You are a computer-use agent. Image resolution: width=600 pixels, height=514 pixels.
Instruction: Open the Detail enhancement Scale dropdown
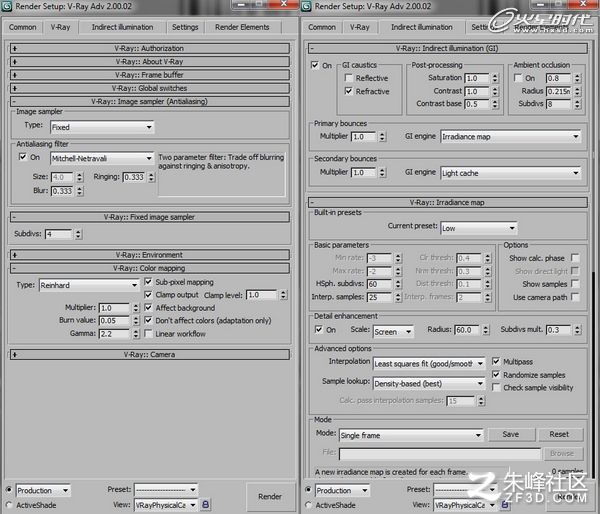(393, 332)
